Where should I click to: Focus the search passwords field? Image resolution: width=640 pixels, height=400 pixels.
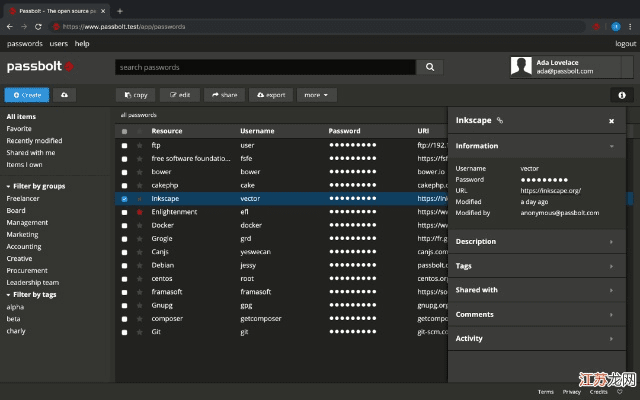[262, 67]
